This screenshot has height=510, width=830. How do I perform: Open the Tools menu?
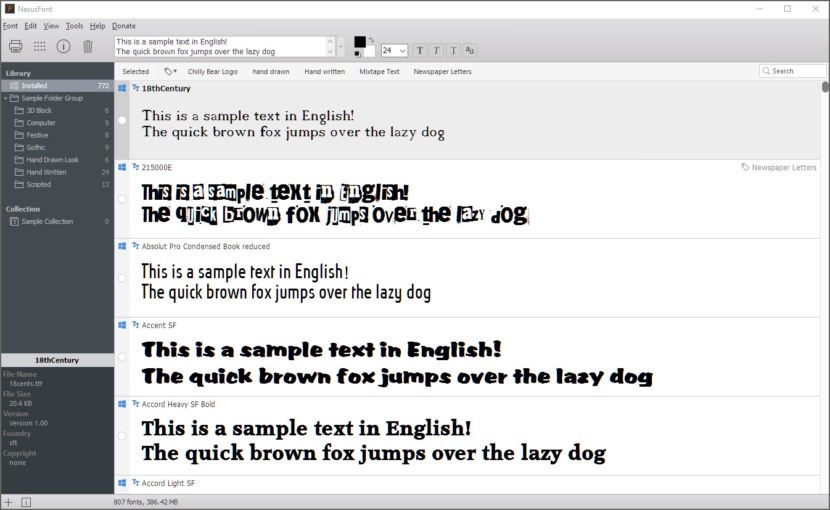click(75, 25)
